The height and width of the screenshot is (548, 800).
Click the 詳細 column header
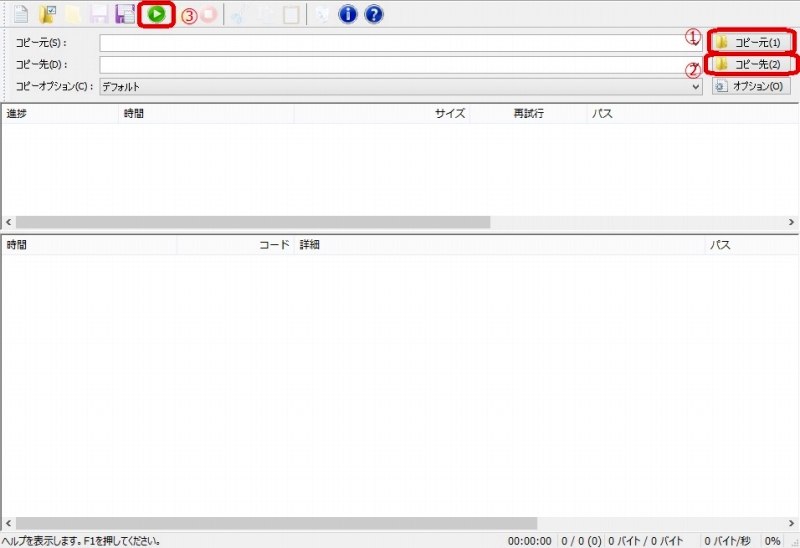pyautogui.click(x=500, y=245)
